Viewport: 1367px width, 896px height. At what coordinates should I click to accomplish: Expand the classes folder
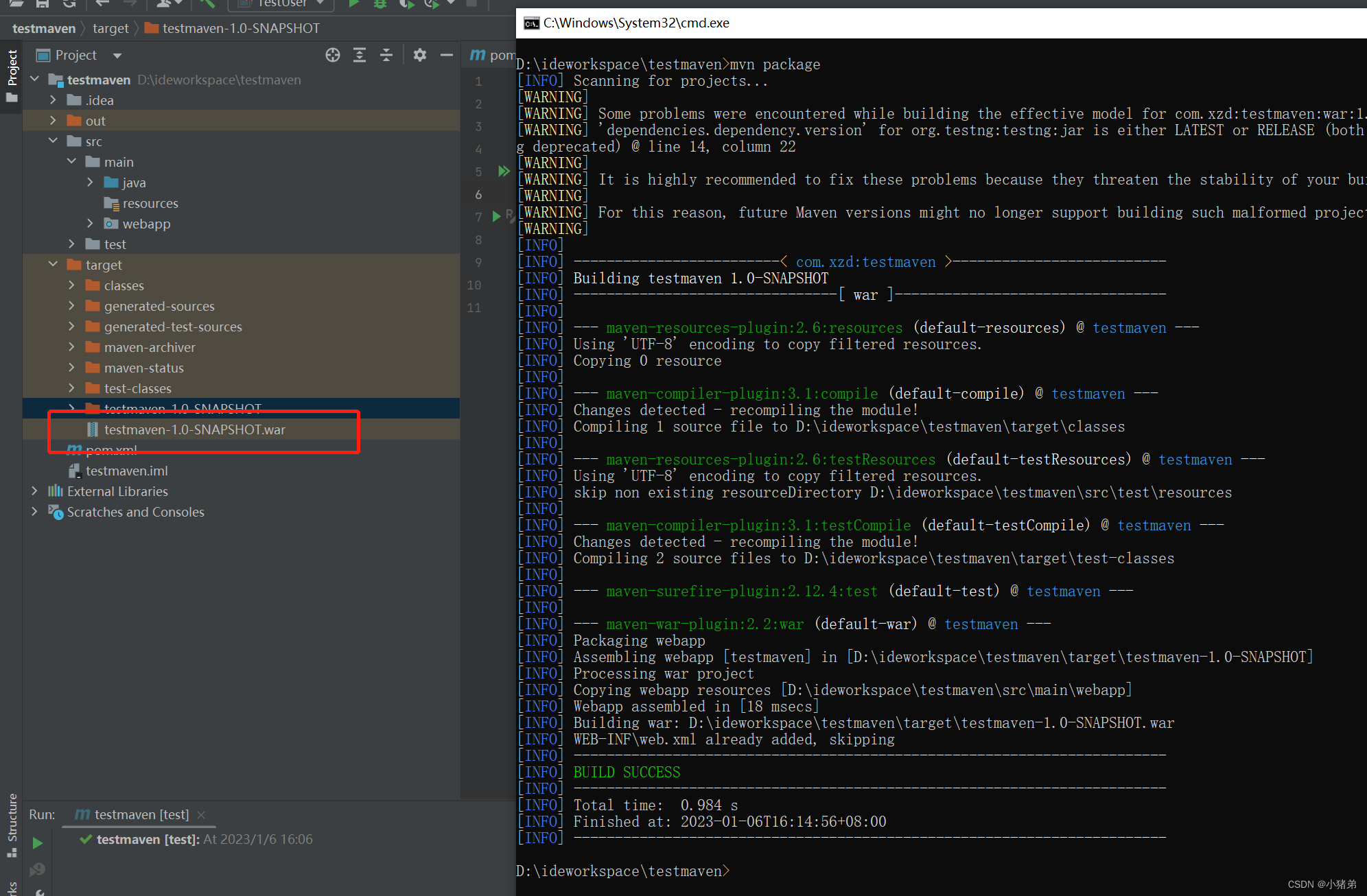pos(72,285)
